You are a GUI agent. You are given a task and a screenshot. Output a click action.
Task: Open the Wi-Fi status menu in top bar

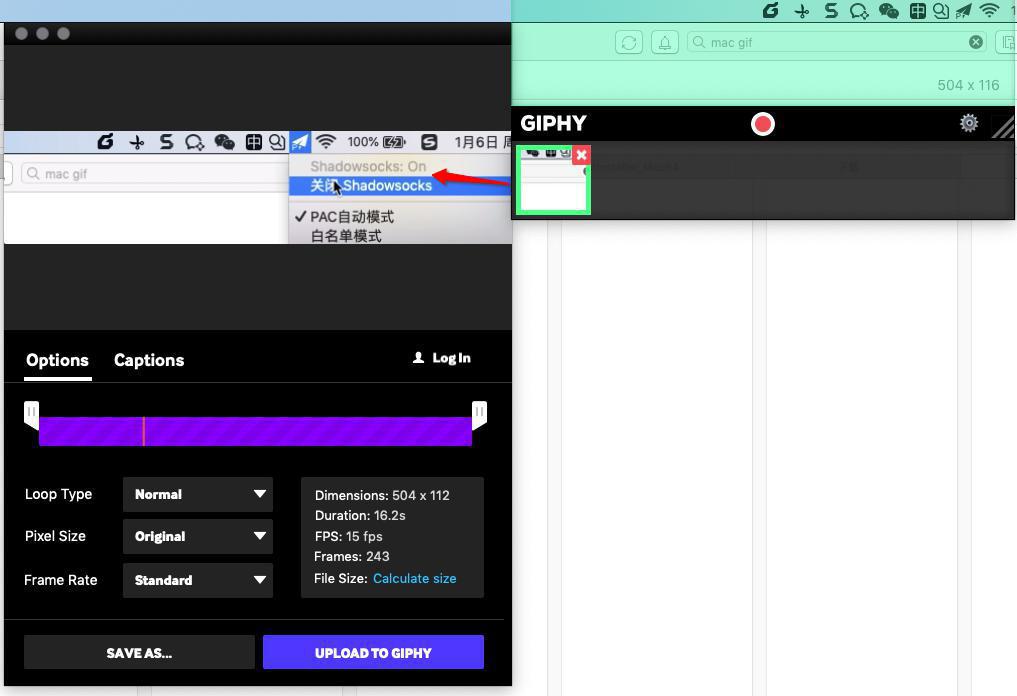click(989, 10)
